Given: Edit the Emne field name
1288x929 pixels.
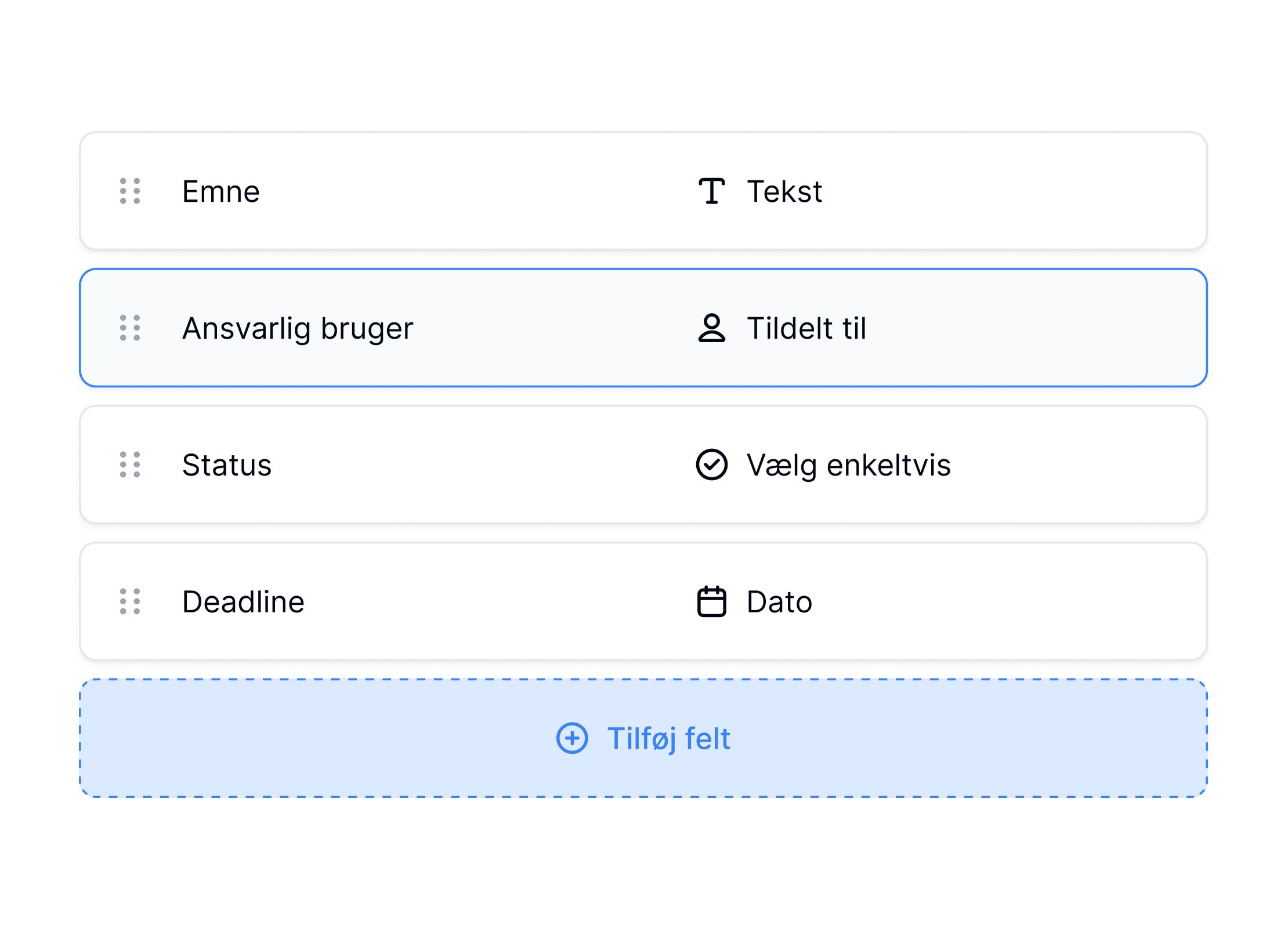Looking at the screenshot, I should (x=221, y=191).
